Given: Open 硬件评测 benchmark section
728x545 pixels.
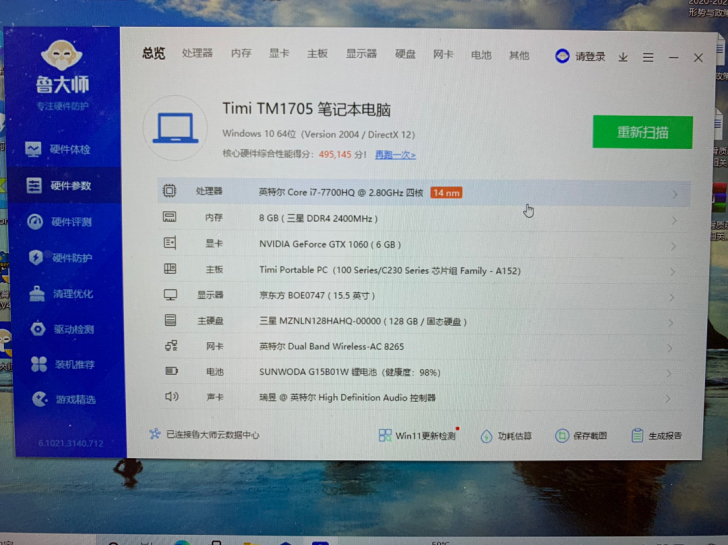Looking at the screenshot, I should 59,222.
